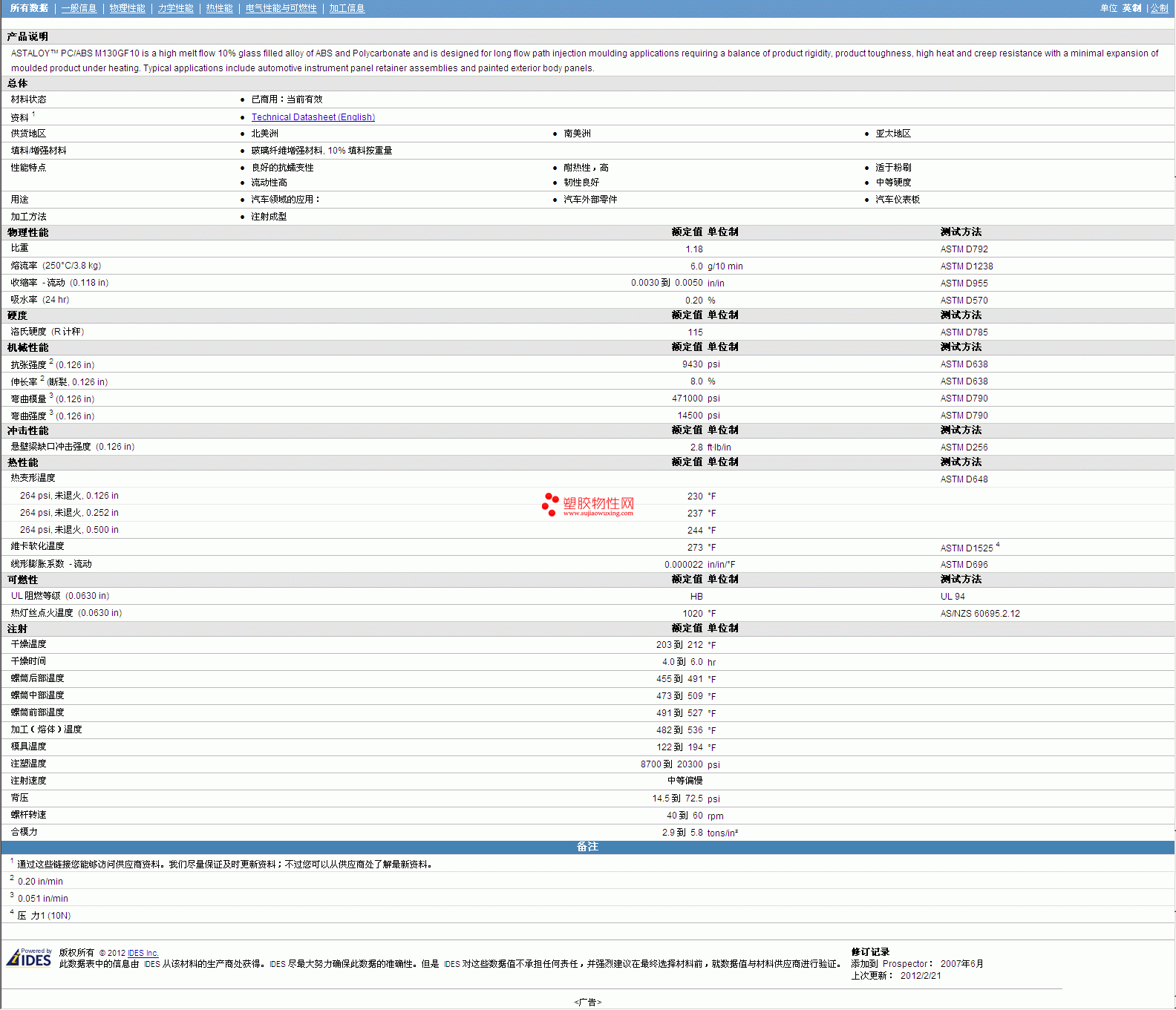The width and height of the screenshot is (1176, 1010).
Task: Click the ASTM D696 test method
Action: [964, 565]
